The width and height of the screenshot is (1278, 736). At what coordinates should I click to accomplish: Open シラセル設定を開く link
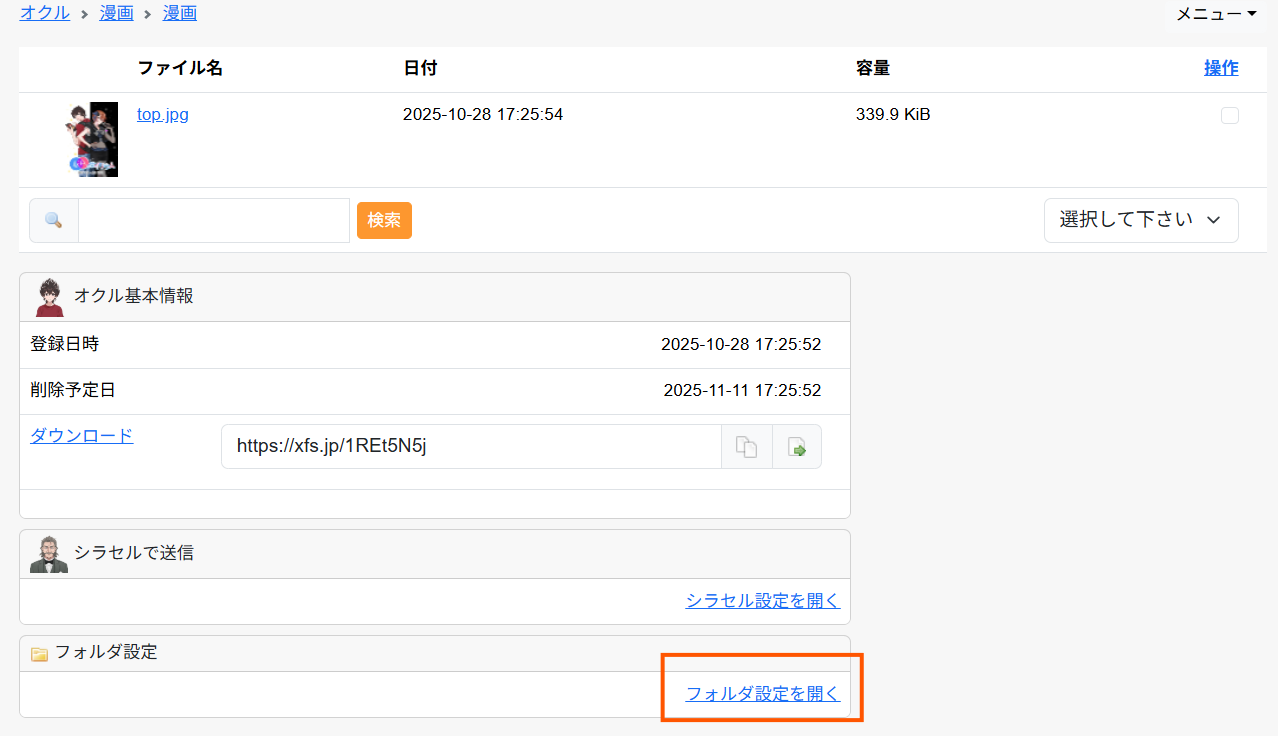(x=762, y=601)
